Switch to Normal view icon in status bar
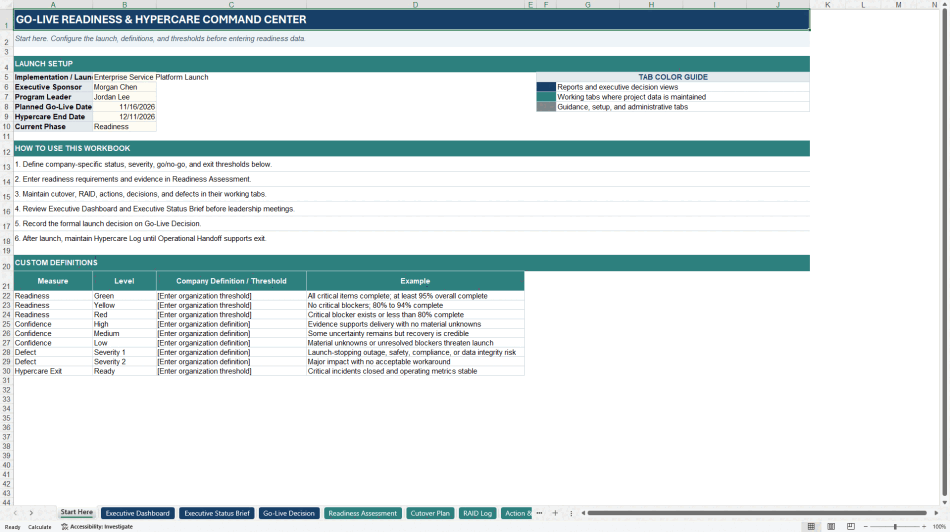Image resolution: width=950 pixels, height=532 pixels. click(811, 527)
